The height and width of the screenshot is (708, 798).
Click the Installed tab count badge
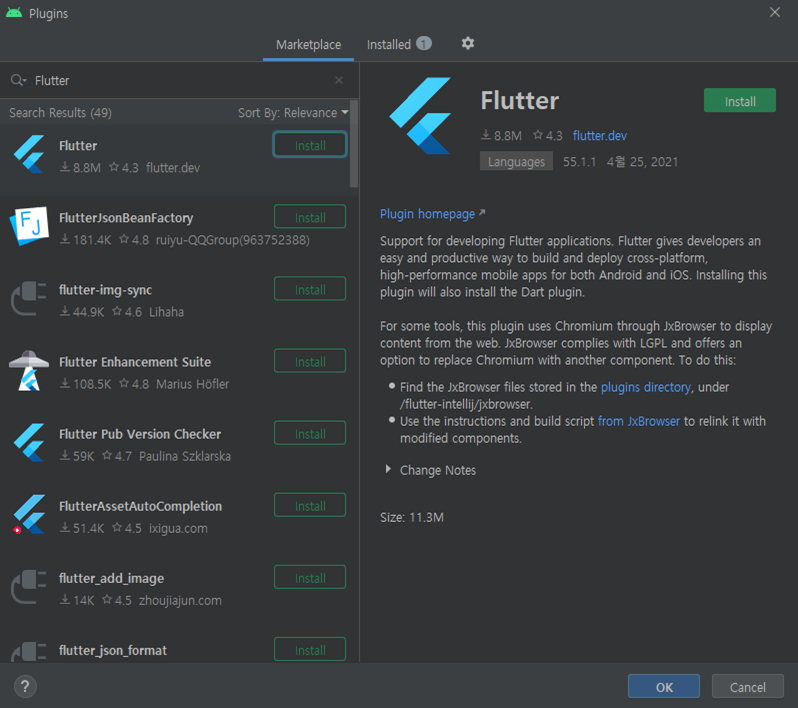click(x=423, y=43)
